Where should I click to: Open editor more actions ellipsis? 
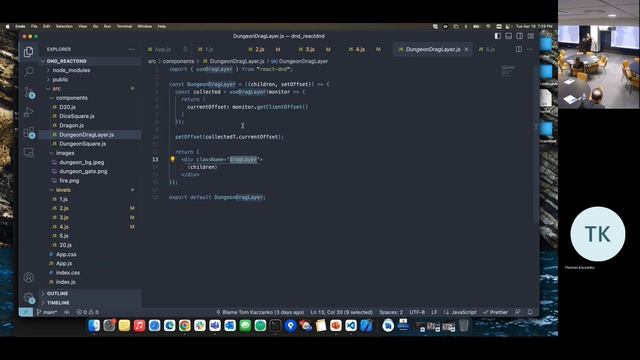tap(530, 49)
